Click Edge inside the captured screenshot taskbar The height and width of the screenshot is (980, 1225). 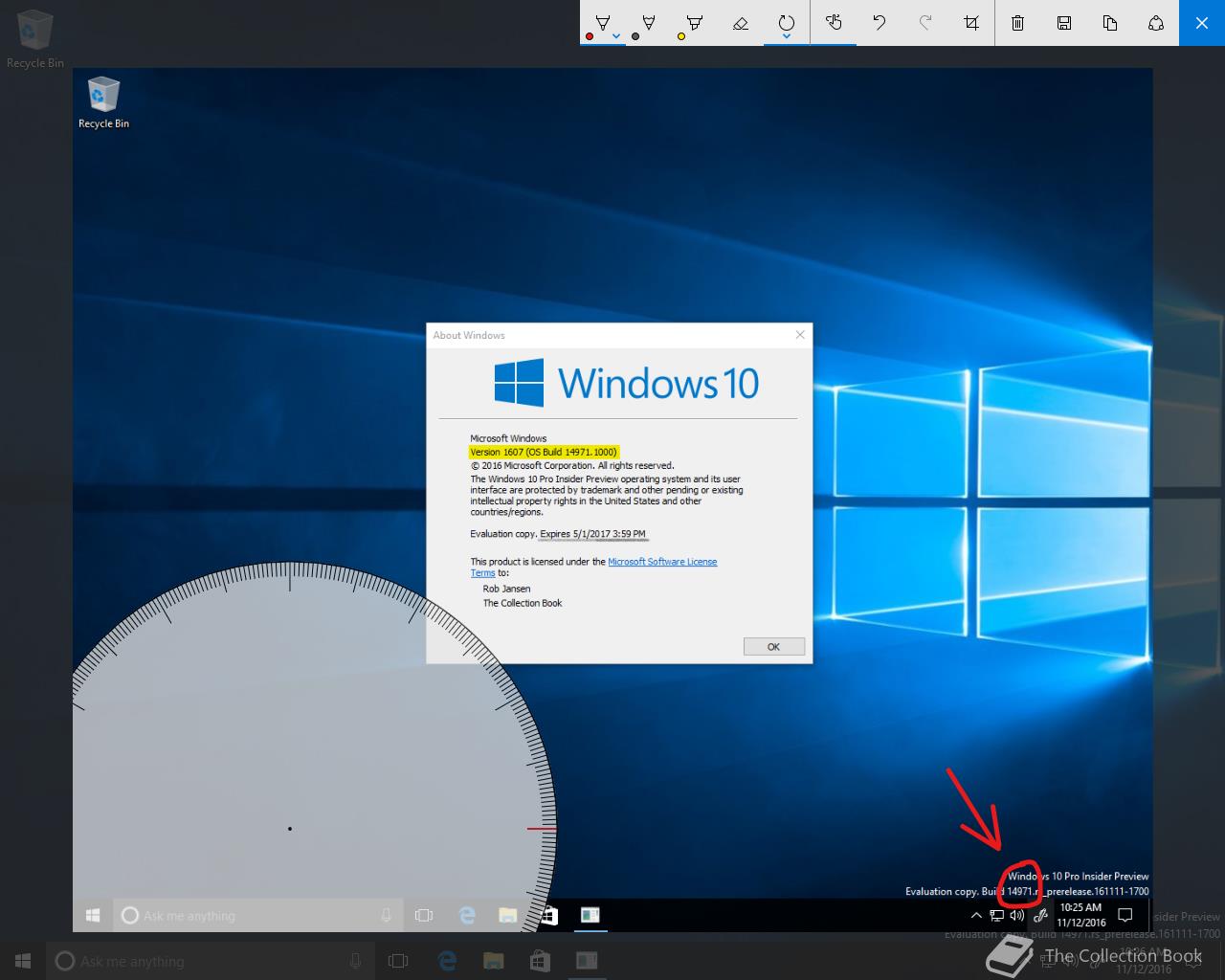click(467, 916)
